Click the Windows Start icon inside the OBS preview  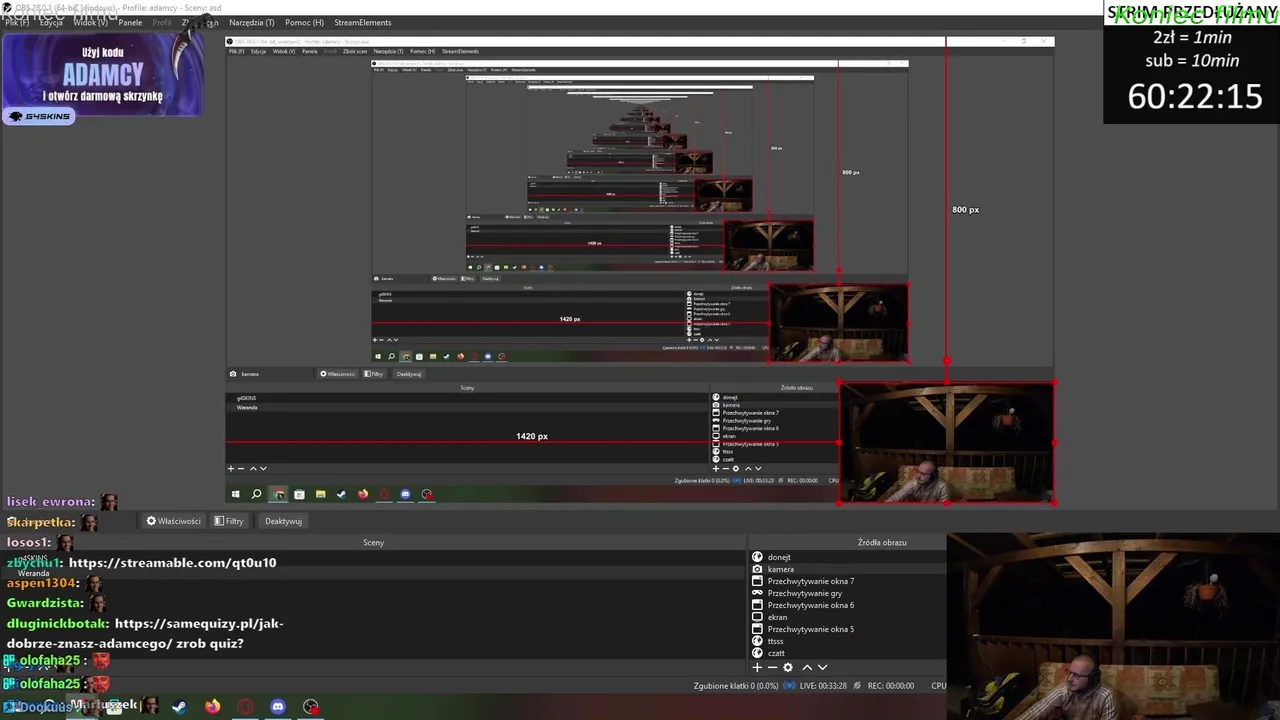(x=235, y=494)
